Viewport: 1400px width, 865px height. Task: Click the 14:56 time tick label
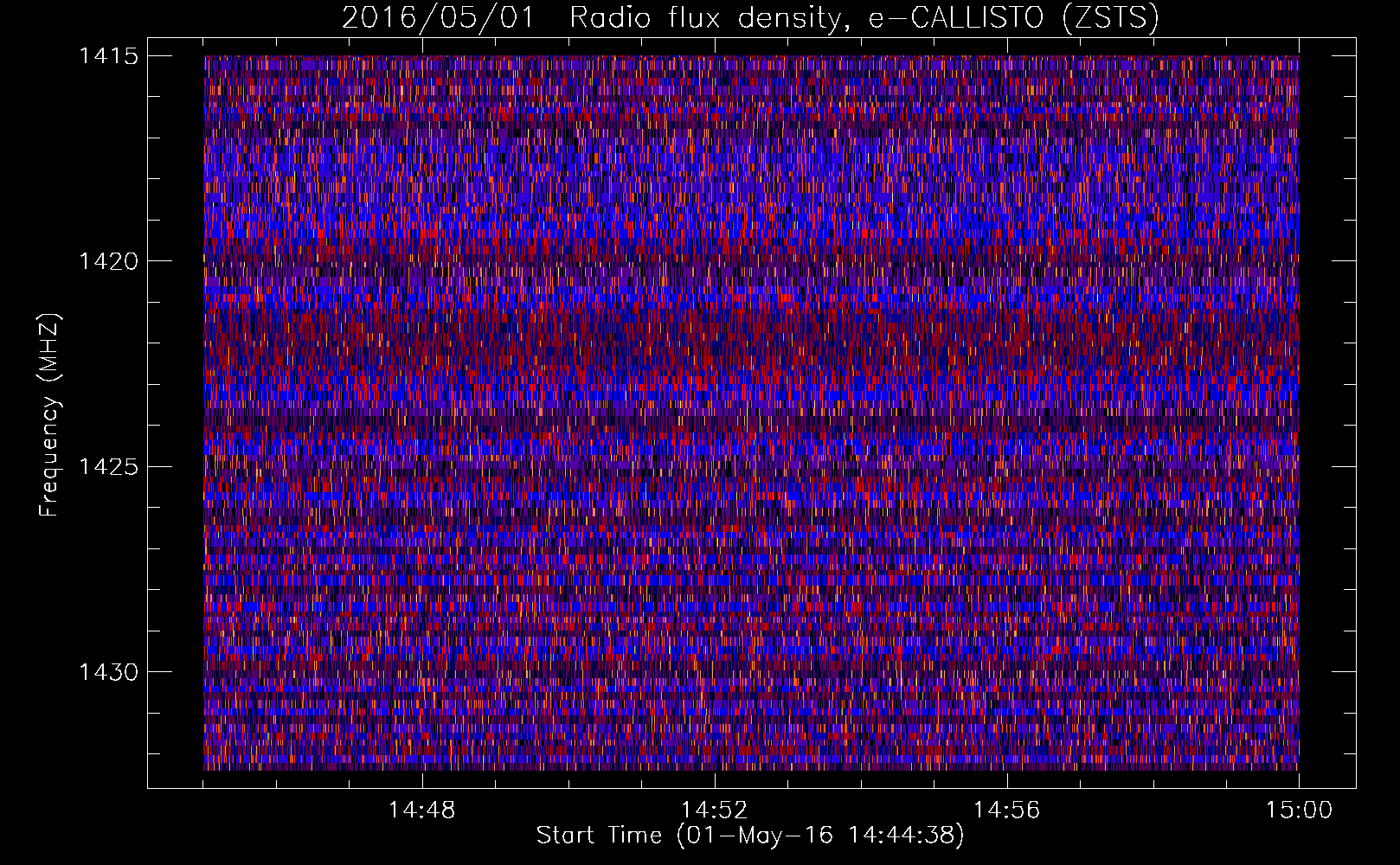(1007, 811)
